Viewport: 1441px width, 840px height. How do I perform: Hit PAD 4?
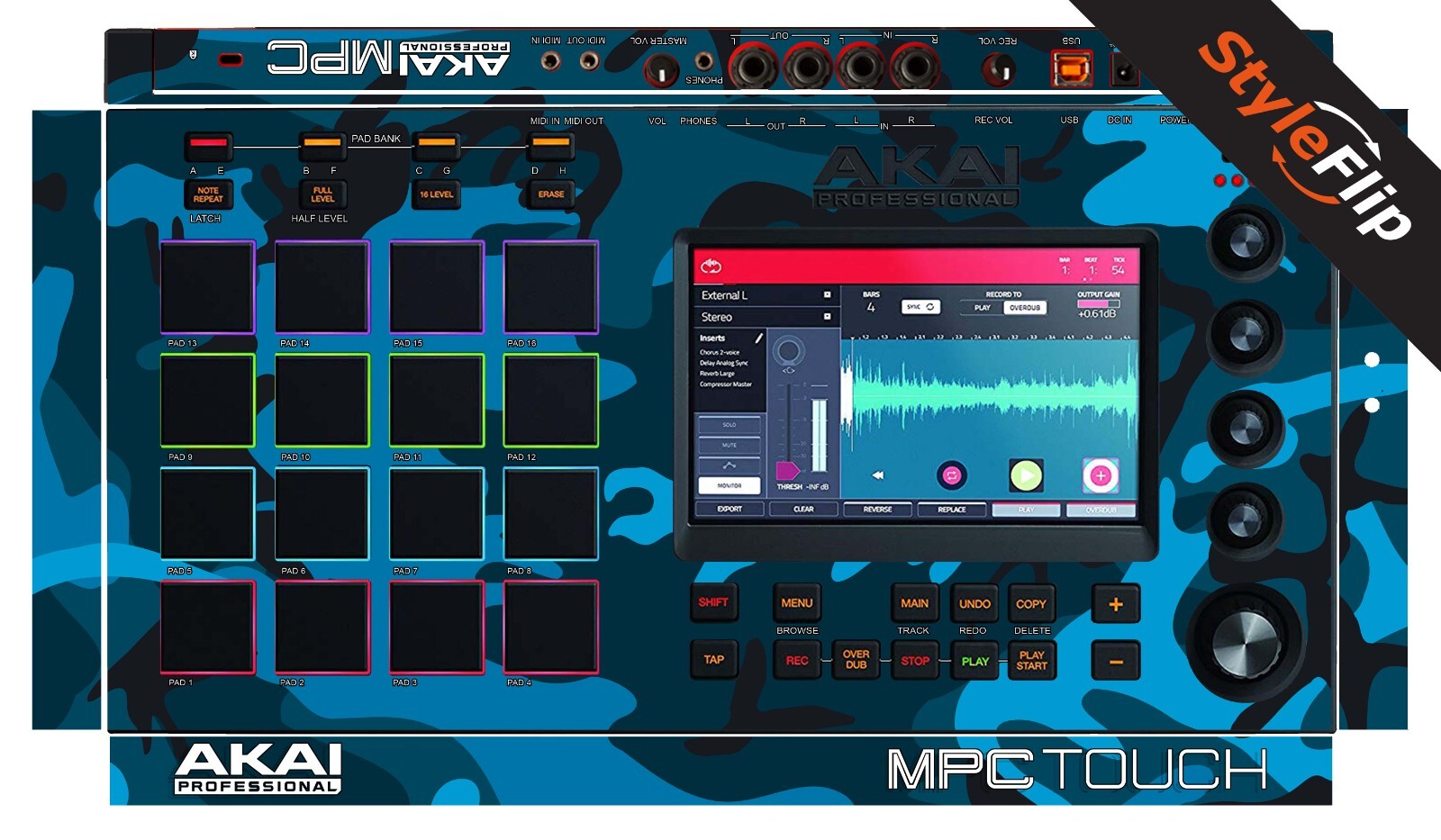550,628
